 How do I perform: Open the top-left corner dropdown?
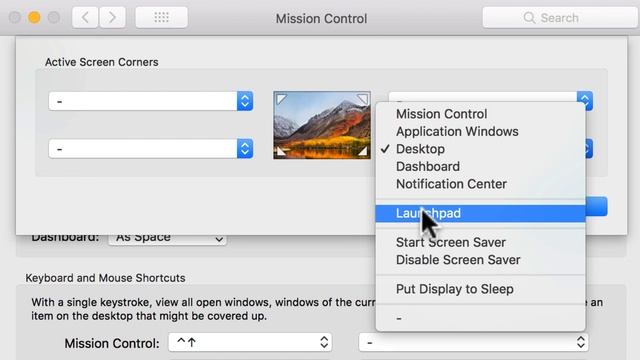151,101
